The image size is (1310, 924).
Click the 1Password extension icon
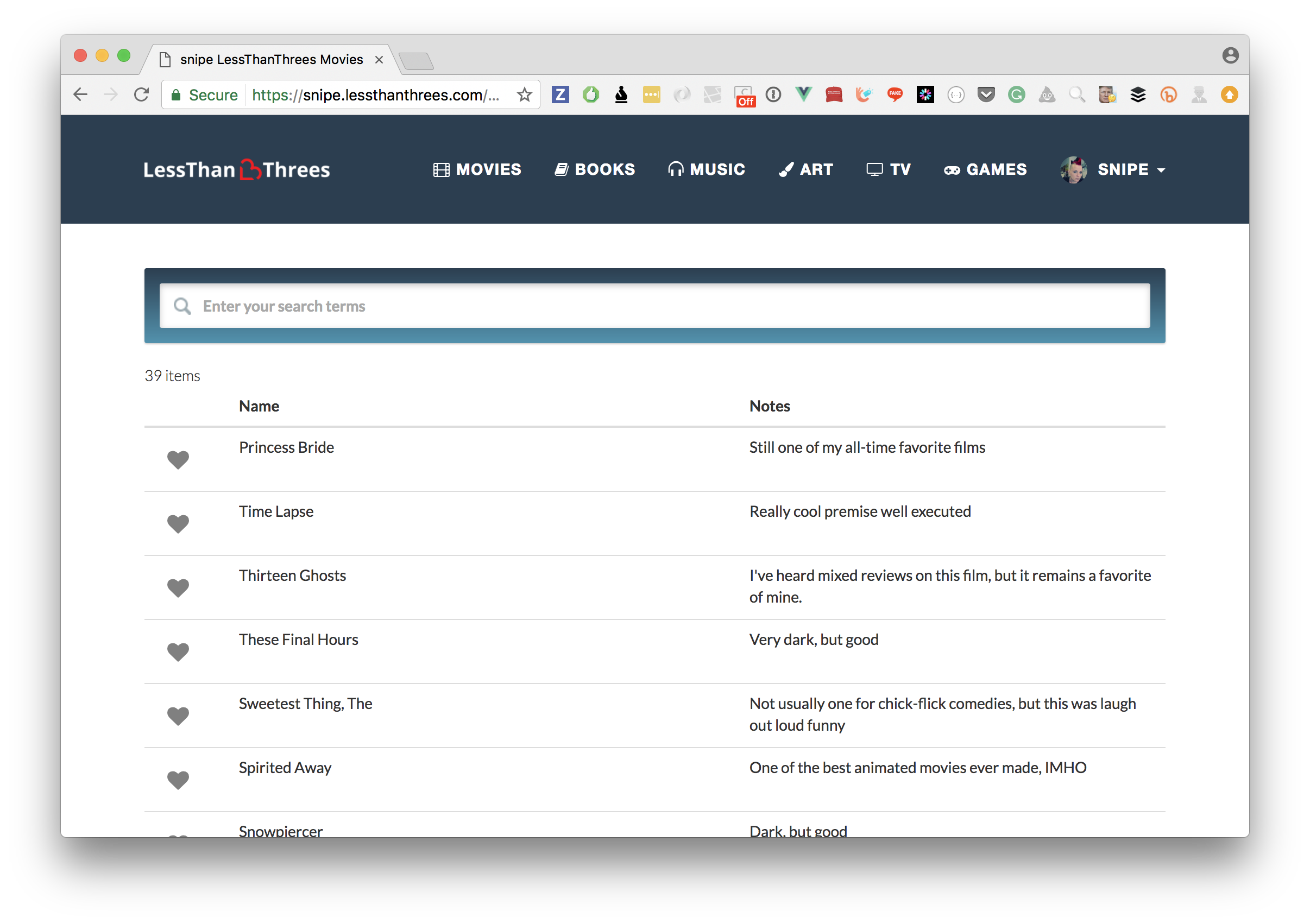pyautogui.click(x=773, y=94)
